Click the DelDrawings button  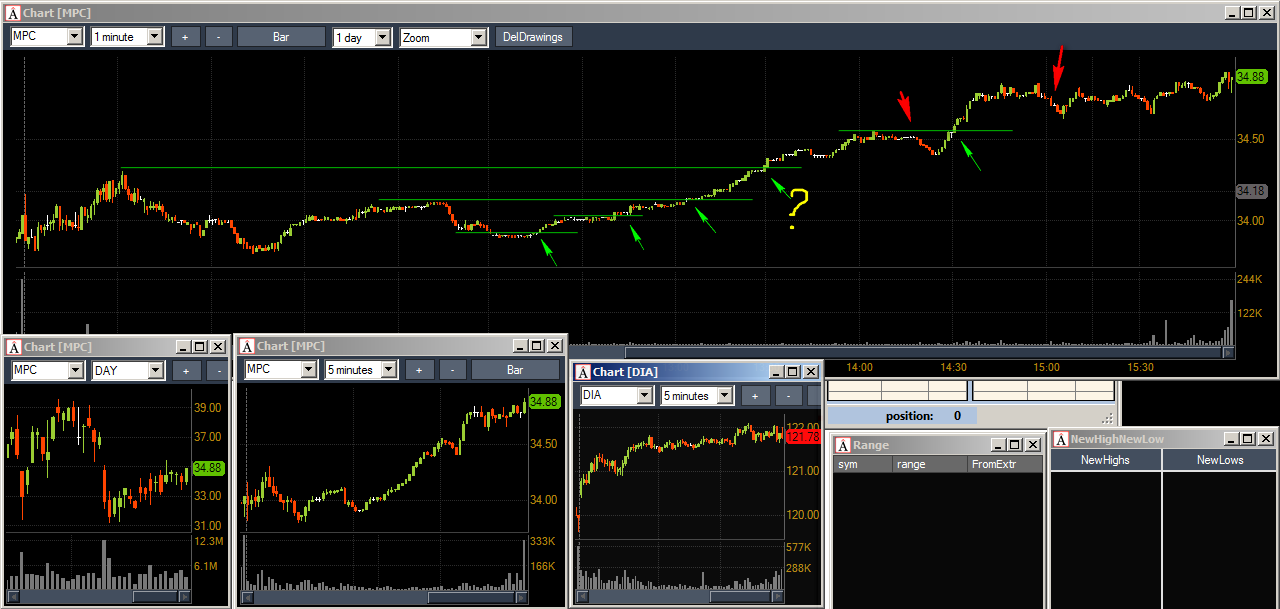tap(533, 37)
